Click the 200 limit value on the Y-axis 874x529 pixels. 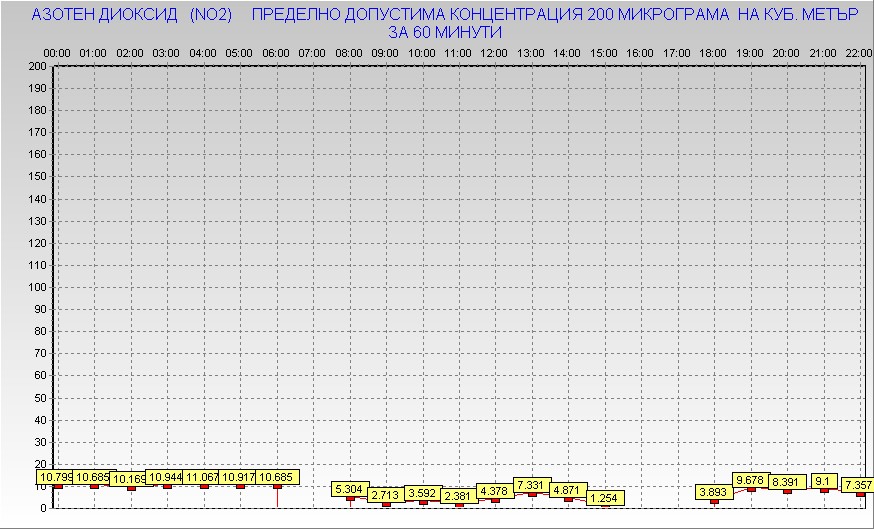[x=38, y=66]
